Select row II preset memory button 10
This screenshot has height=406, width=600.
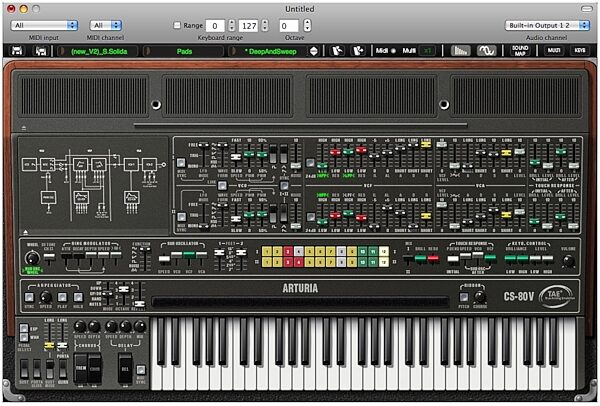(x=362, y=262)
